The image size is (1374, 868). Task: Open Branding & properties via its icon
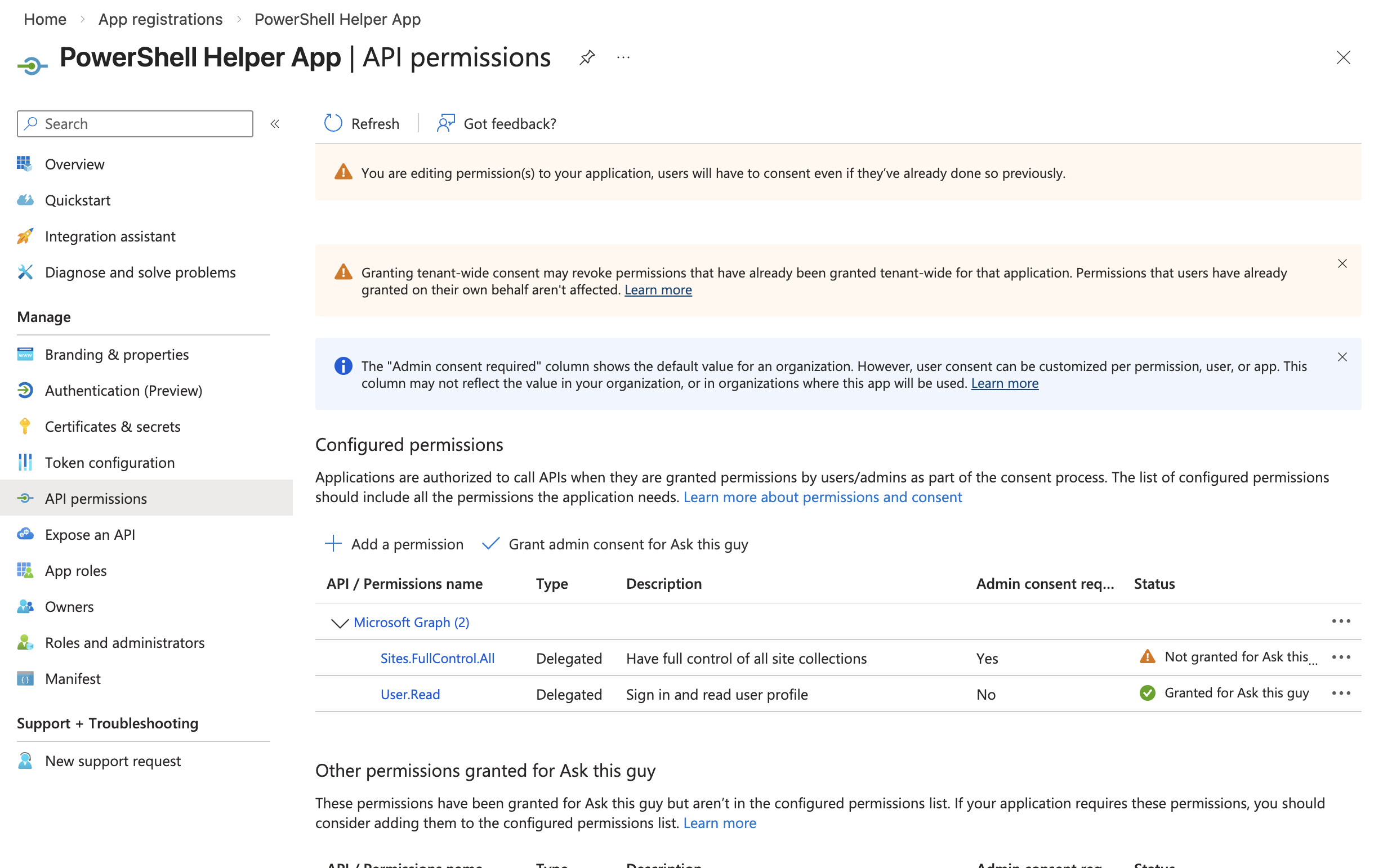25,354
